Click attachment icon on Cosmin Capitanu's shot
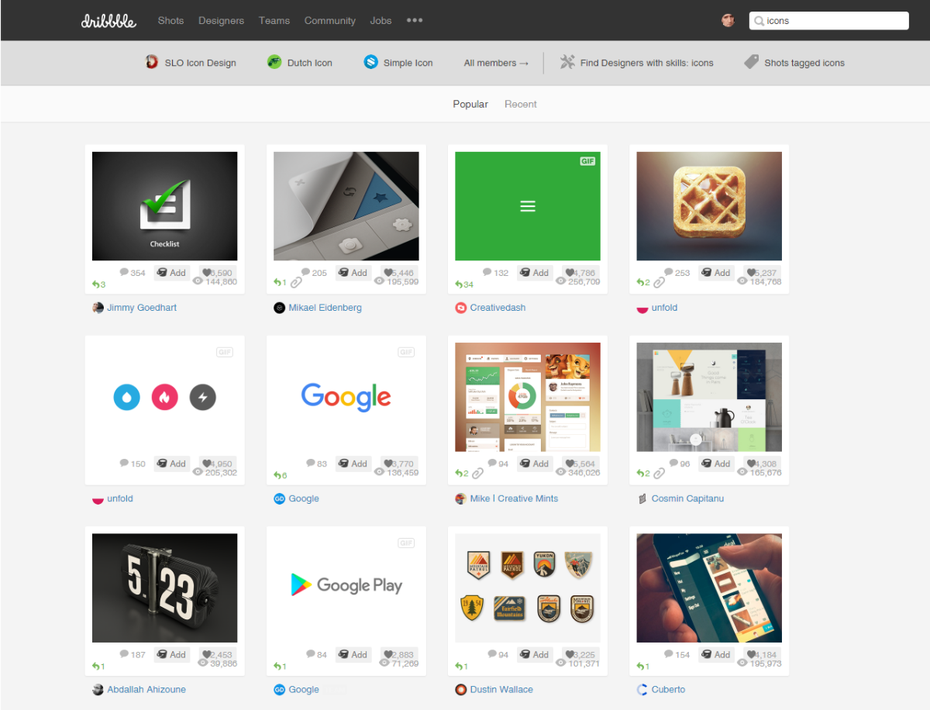The width and height of the screenshot is (930, 710). pos(658,474)
